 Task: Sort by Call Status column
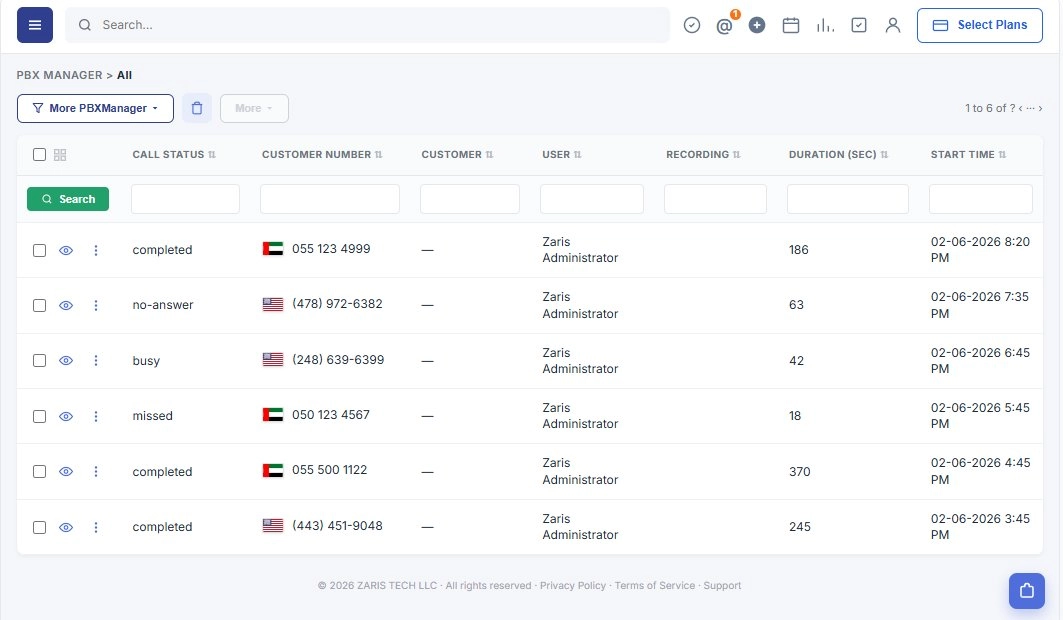tap(174, 154)
